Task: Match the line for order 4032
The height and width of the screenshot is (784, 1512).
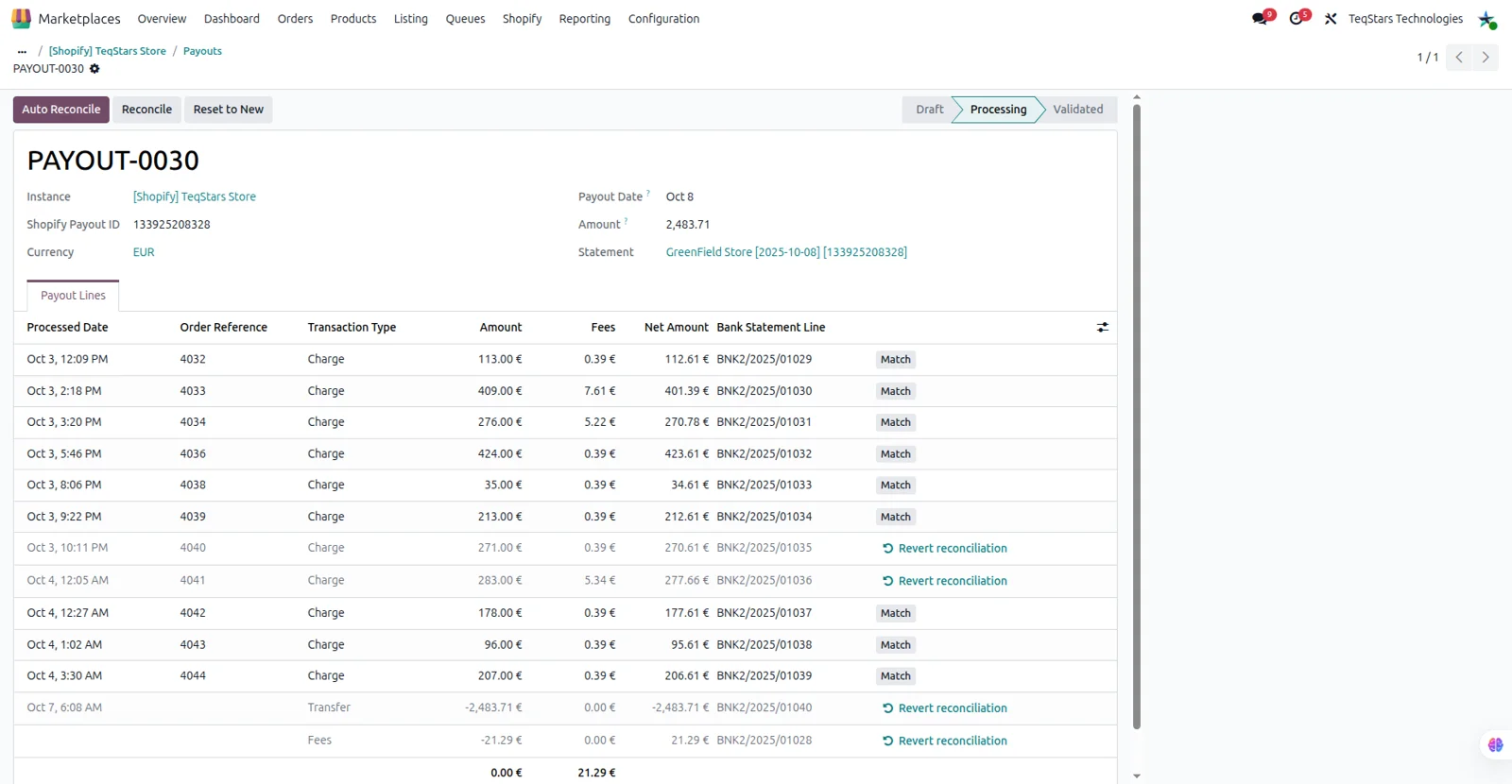Action: pyautogui.click(x=896, y=360)
